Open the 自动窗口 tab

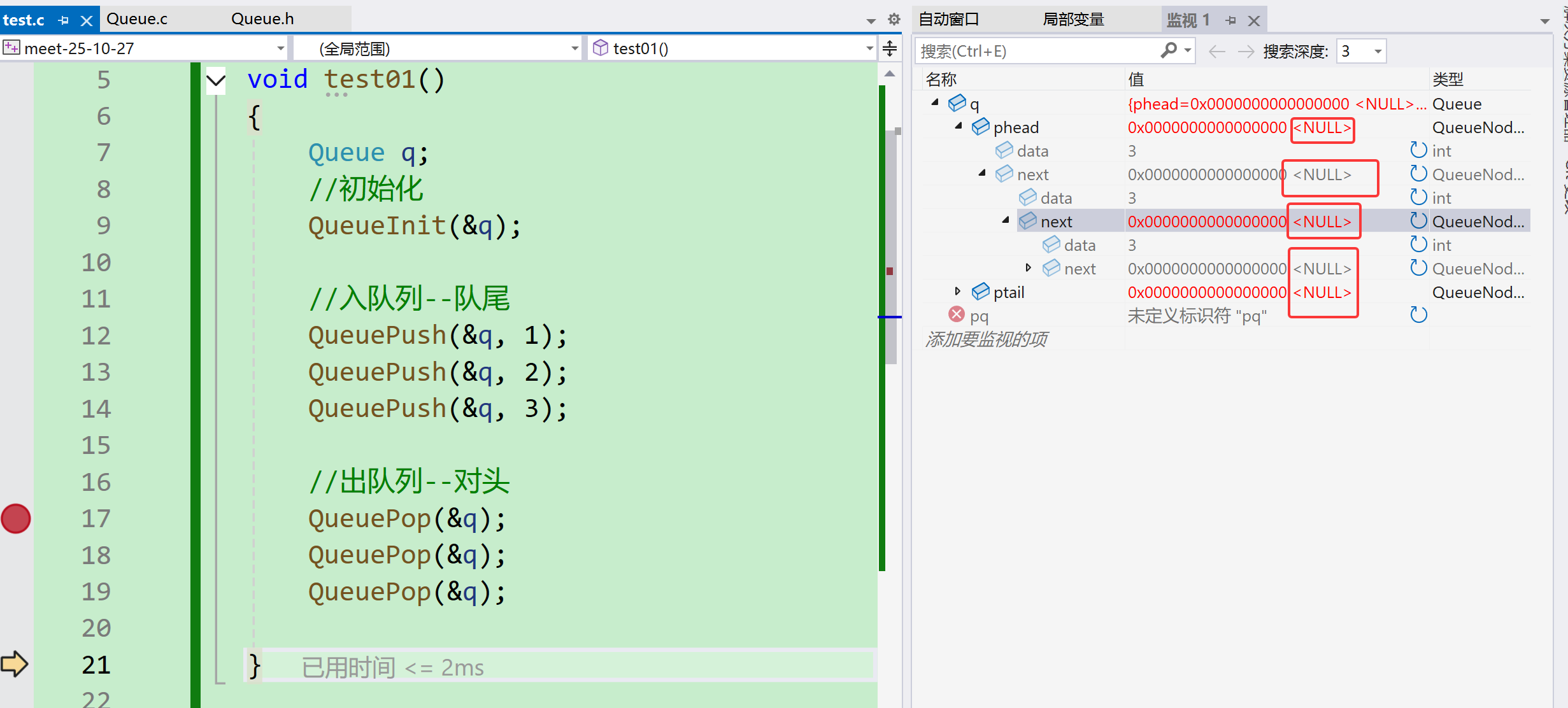[x=949, y=19]
